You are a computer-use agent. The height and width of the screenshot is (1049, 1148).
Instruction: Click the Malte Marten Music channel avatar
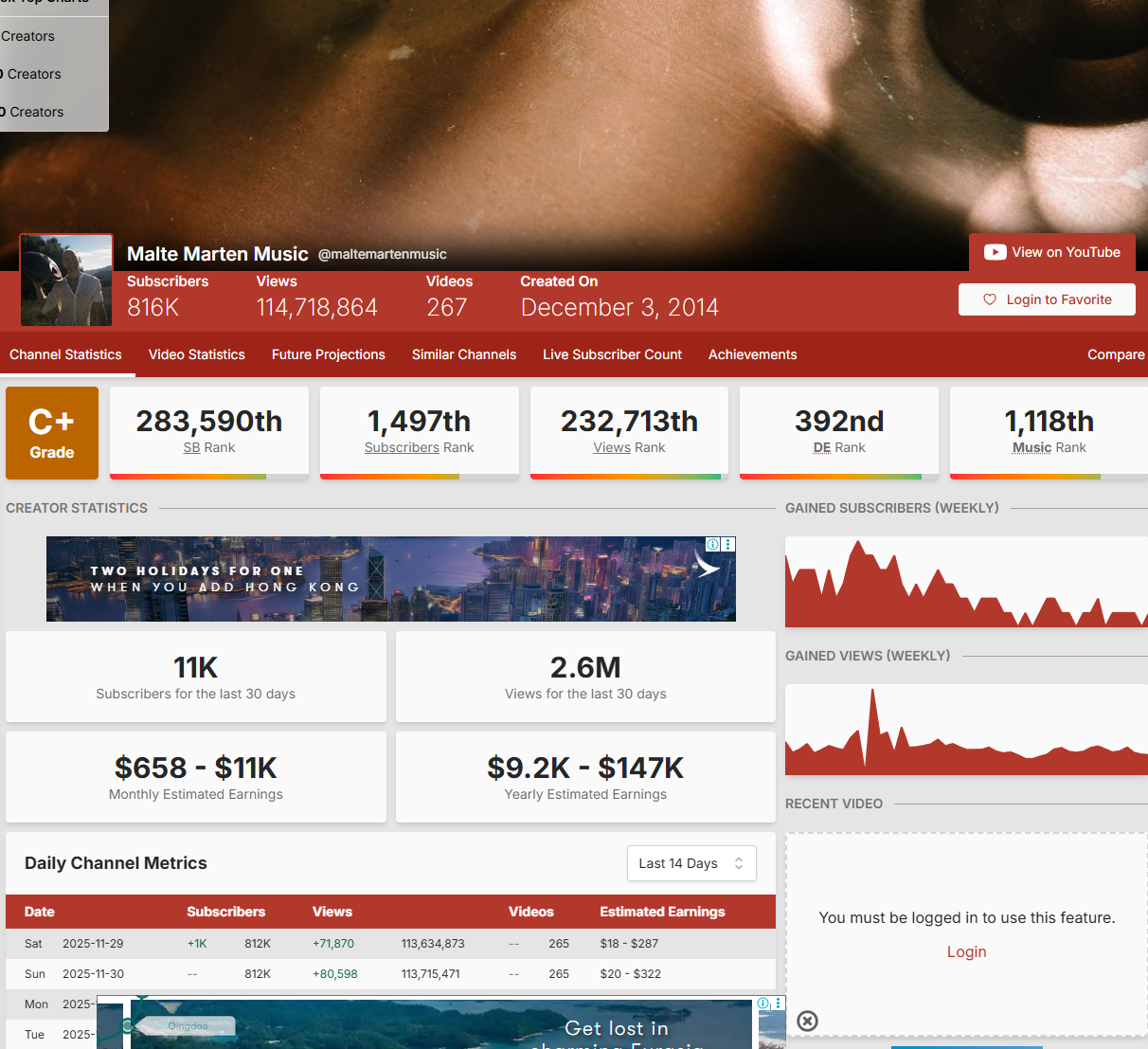pos(66,280)
